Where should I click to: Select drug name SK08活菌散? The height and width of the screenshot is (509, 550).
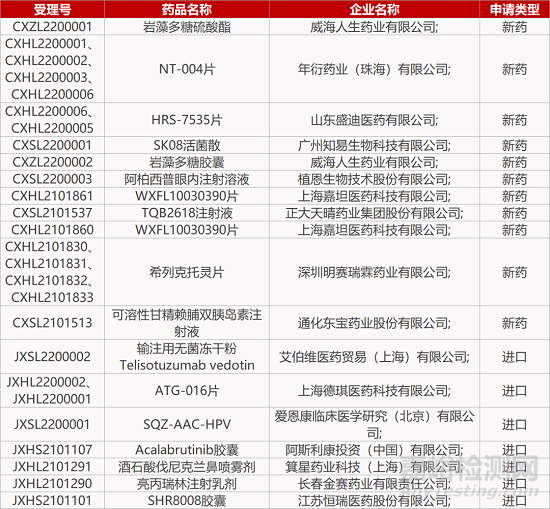[x=187, y=145]
